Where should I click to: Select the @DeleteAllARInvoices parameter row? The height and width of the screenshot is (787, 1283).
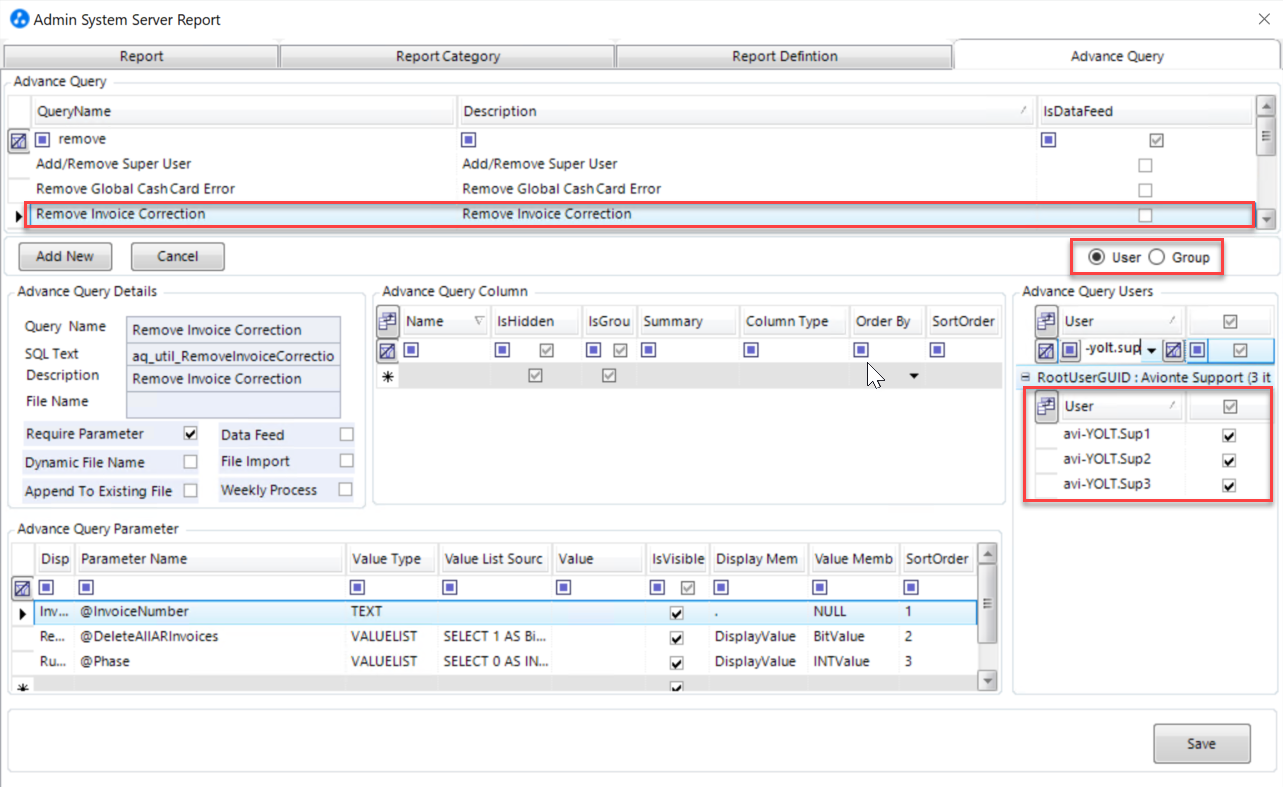point(504,637)
